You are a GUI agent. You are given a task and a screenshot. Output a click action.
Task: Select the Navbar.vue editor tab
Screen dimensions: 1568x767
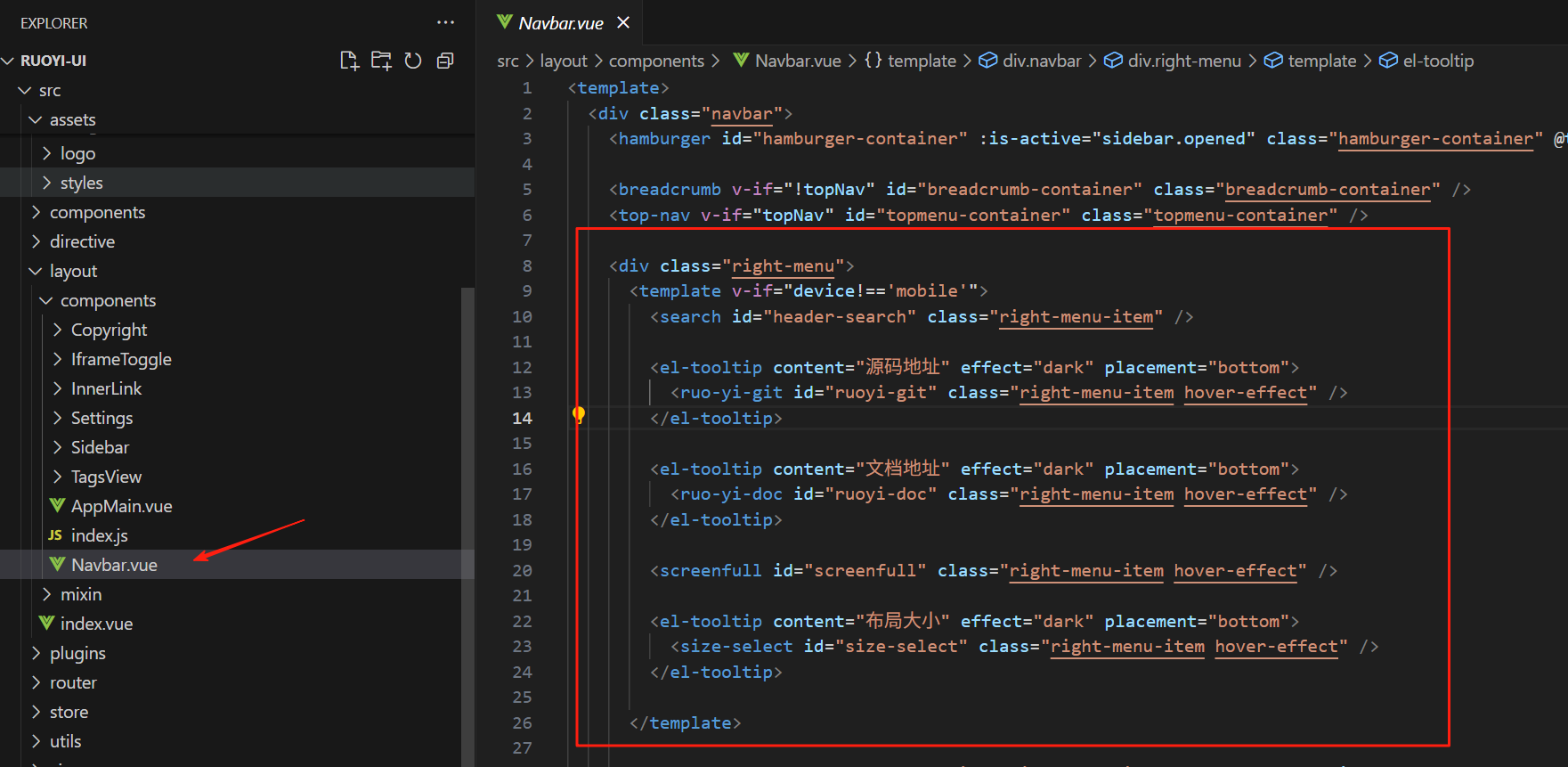point(560,23)
